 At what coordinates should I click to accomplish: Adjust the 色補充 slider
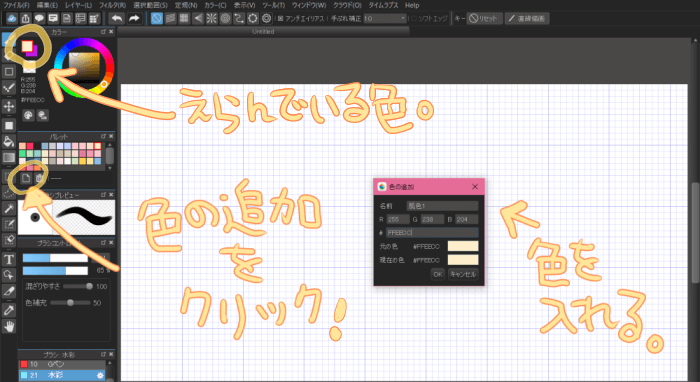[x=71, y=303]
